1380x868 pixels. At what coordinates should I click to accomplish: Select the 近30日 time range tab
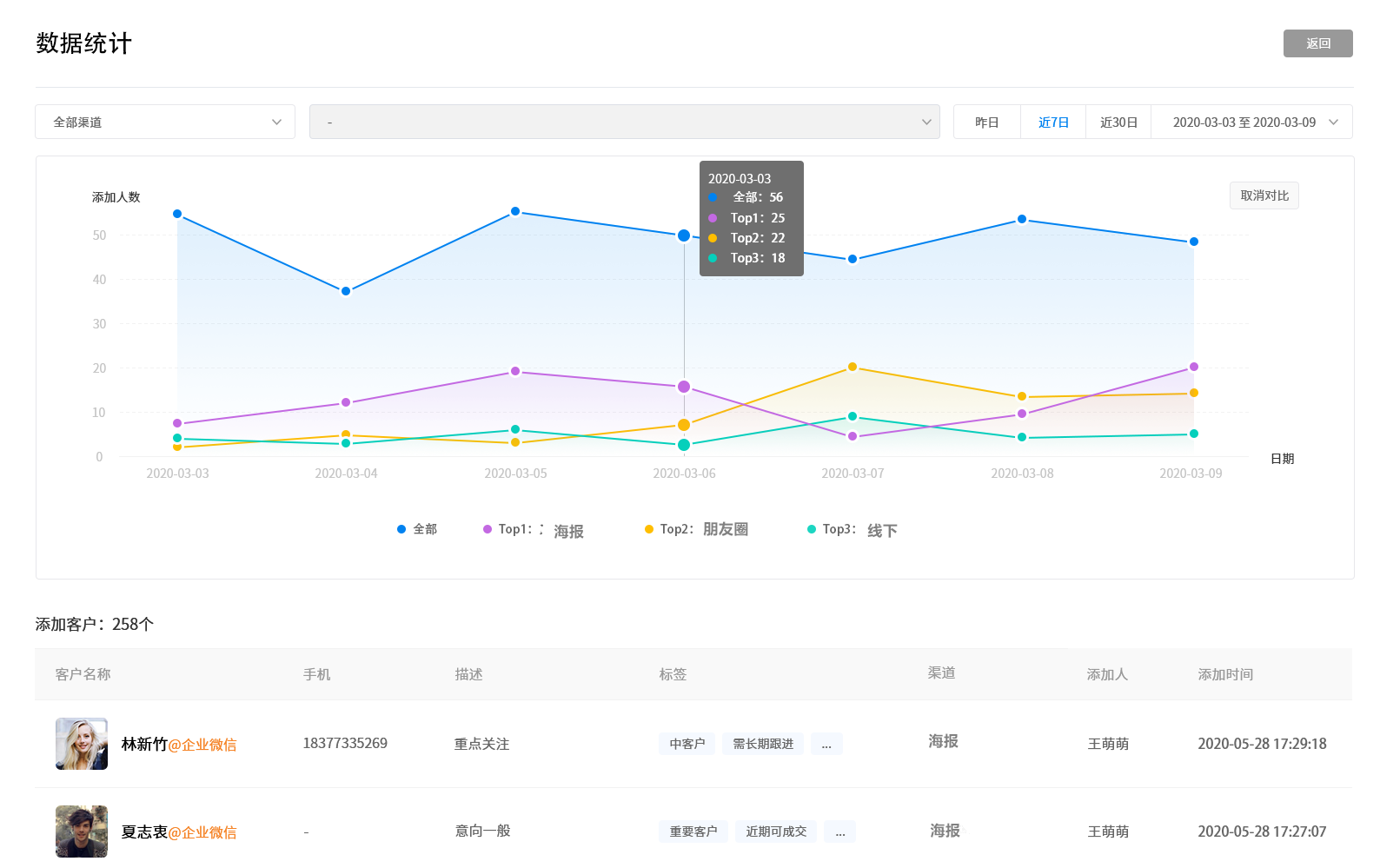1118,122
